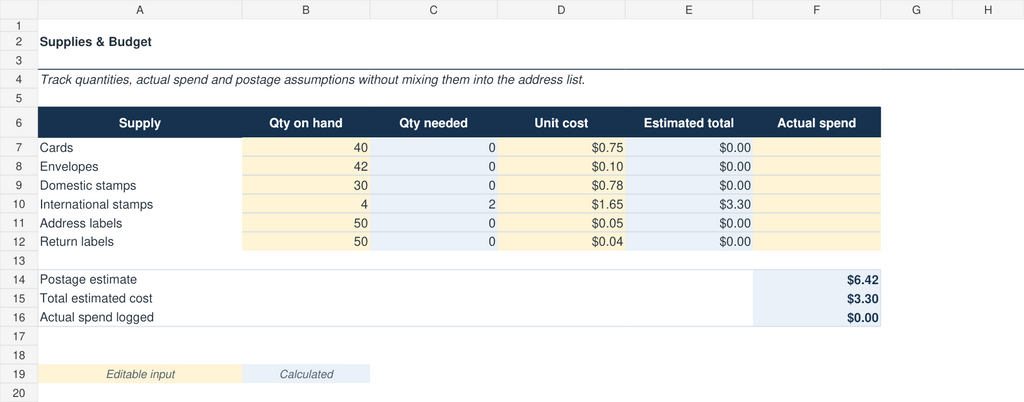Click the Unit cost header cell
Screen dimensions: 1024x402
pos(561,123)
